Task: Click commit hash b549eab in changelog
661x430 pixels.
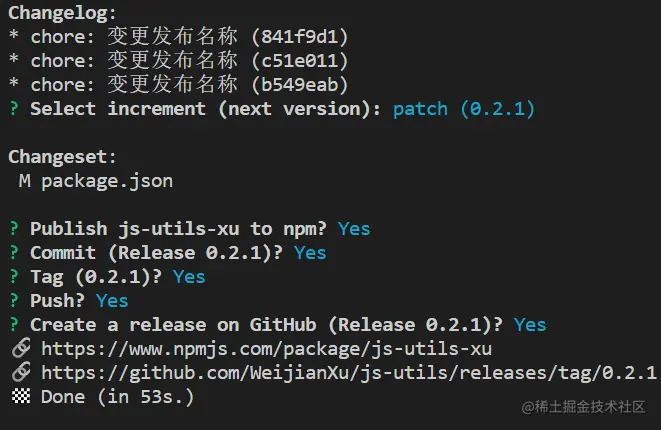Action: click(x=300, y=85)
